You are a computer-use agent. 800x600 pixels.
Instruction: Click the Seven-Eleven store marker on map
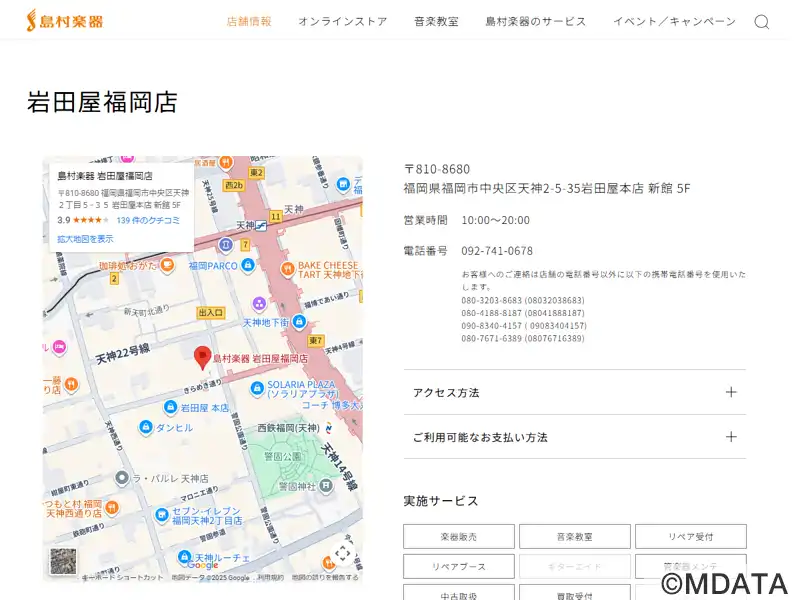coord(161,515)
